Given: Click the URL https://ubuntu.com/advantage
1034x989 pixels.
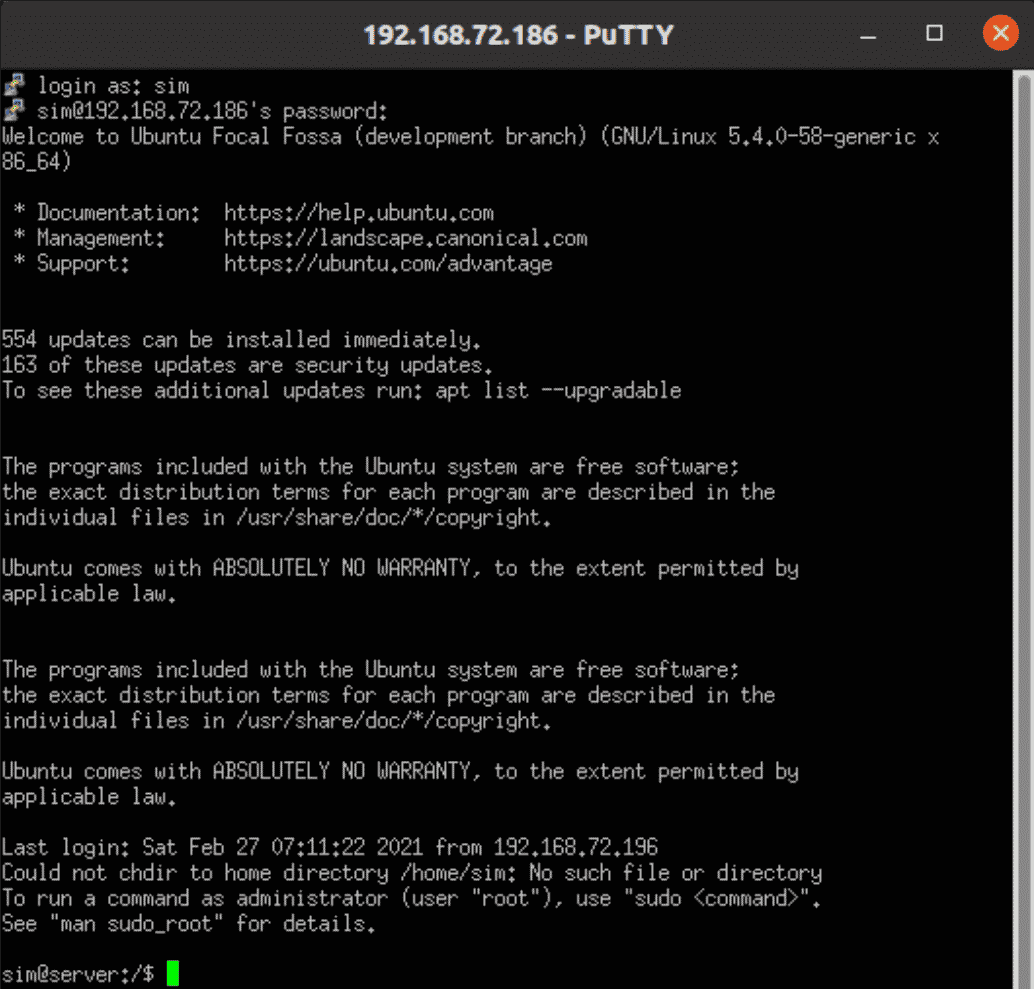Looking at the screenshot, I should tap(388, 264).
